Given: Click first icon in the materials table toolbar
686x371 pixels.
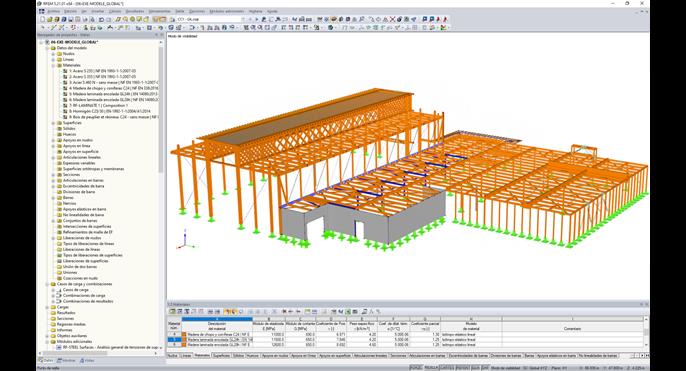Looking at the screenshot, I should point(172,312).
